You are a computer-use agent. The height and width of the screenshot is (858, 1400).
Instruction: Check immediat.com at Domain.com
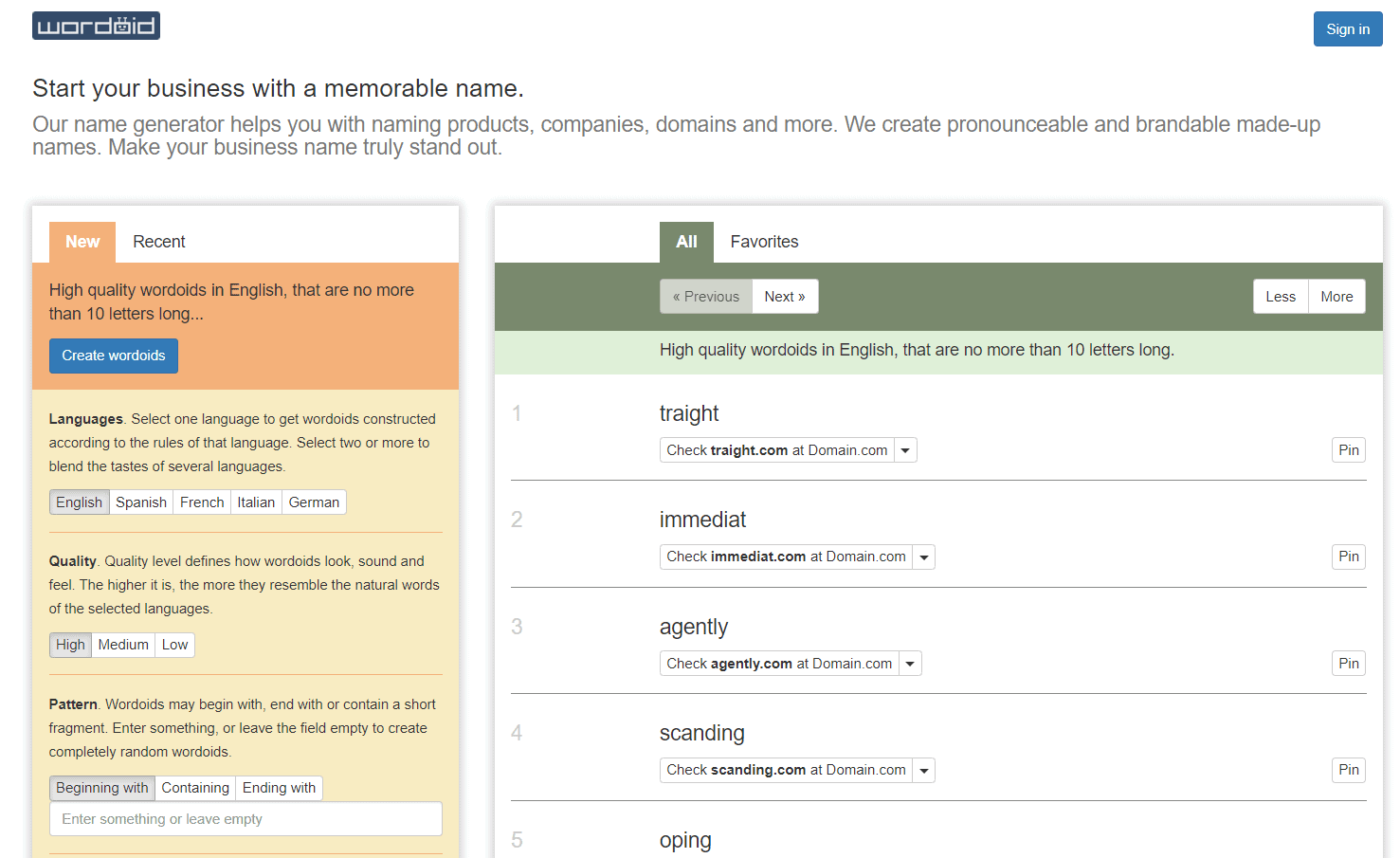pos(786,557)
